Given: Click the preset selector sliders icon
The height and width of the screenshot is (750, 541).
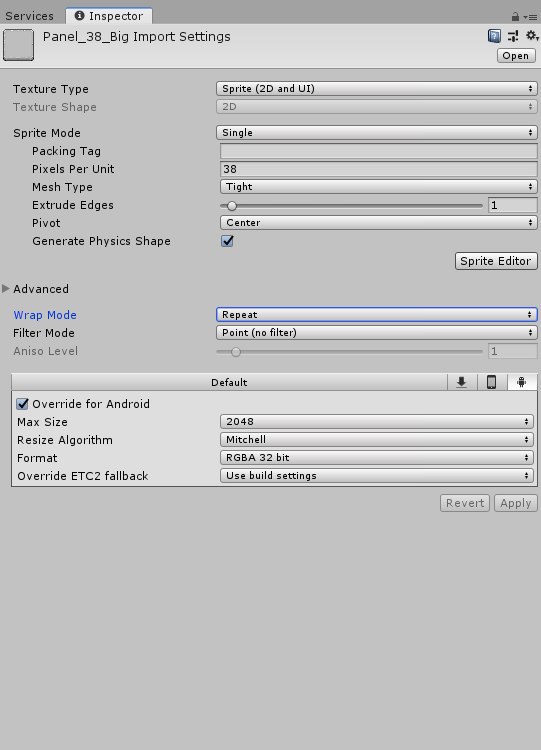Looking at the screenshot, I should (x=513, y=36).
